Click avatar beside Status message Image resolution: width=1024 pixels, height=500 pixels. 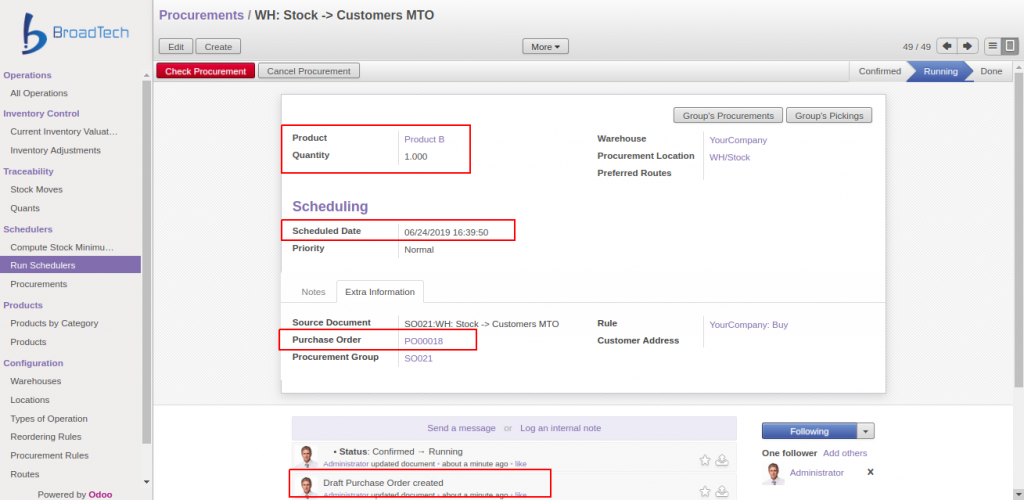point(305,456)
